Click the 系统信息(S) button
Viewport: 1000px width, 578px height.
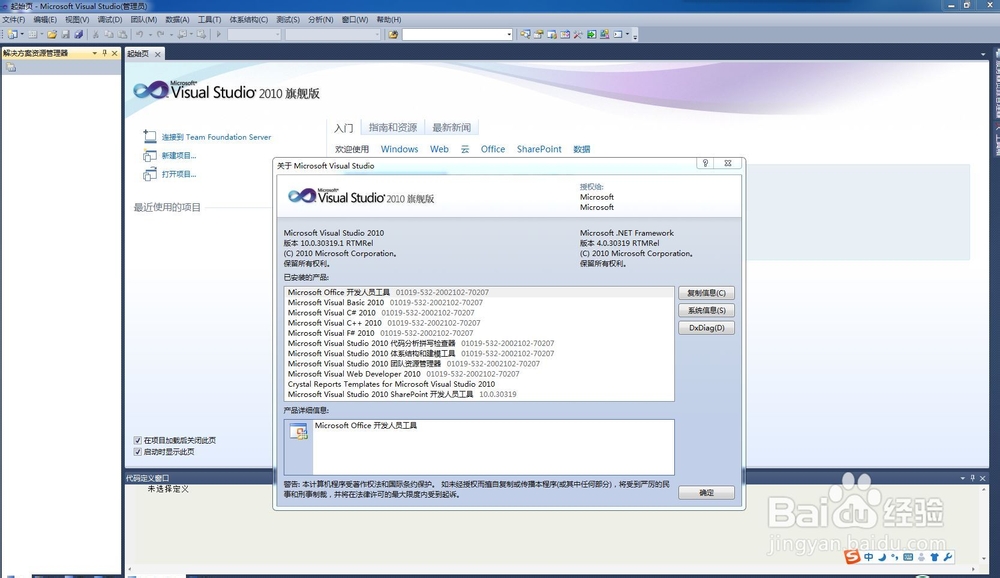click(x=706, y=310)
